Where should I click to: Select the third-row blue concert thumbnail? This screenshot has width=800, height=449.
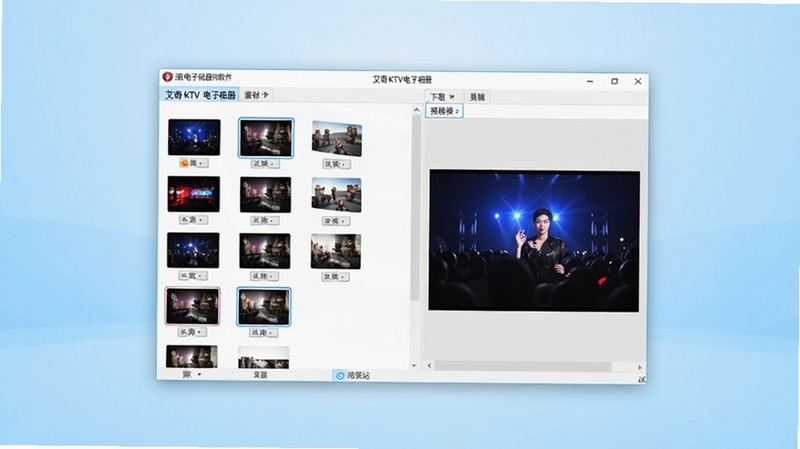click(193, 250)
